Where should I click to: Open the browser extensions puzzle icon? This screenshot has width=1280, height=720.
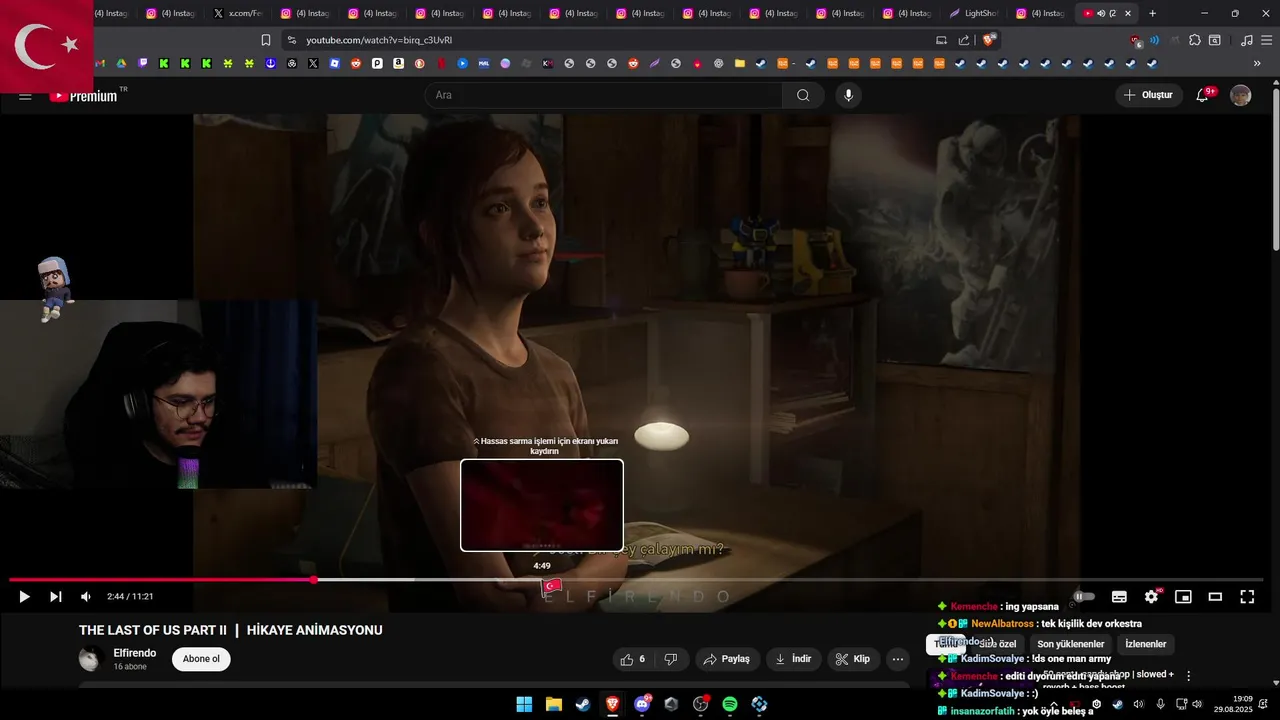coord(1194,40)
